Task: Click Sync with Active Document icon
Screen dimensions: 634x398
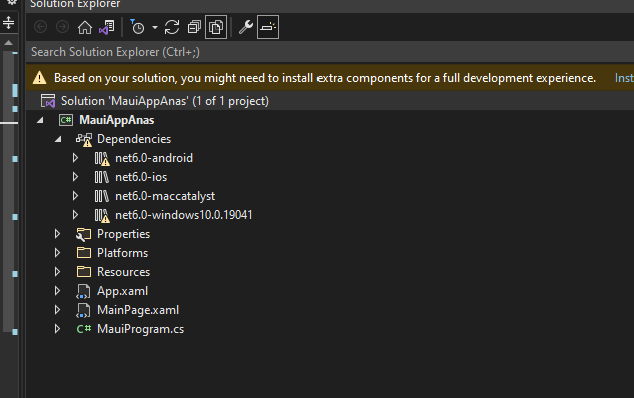Action: 172,28
